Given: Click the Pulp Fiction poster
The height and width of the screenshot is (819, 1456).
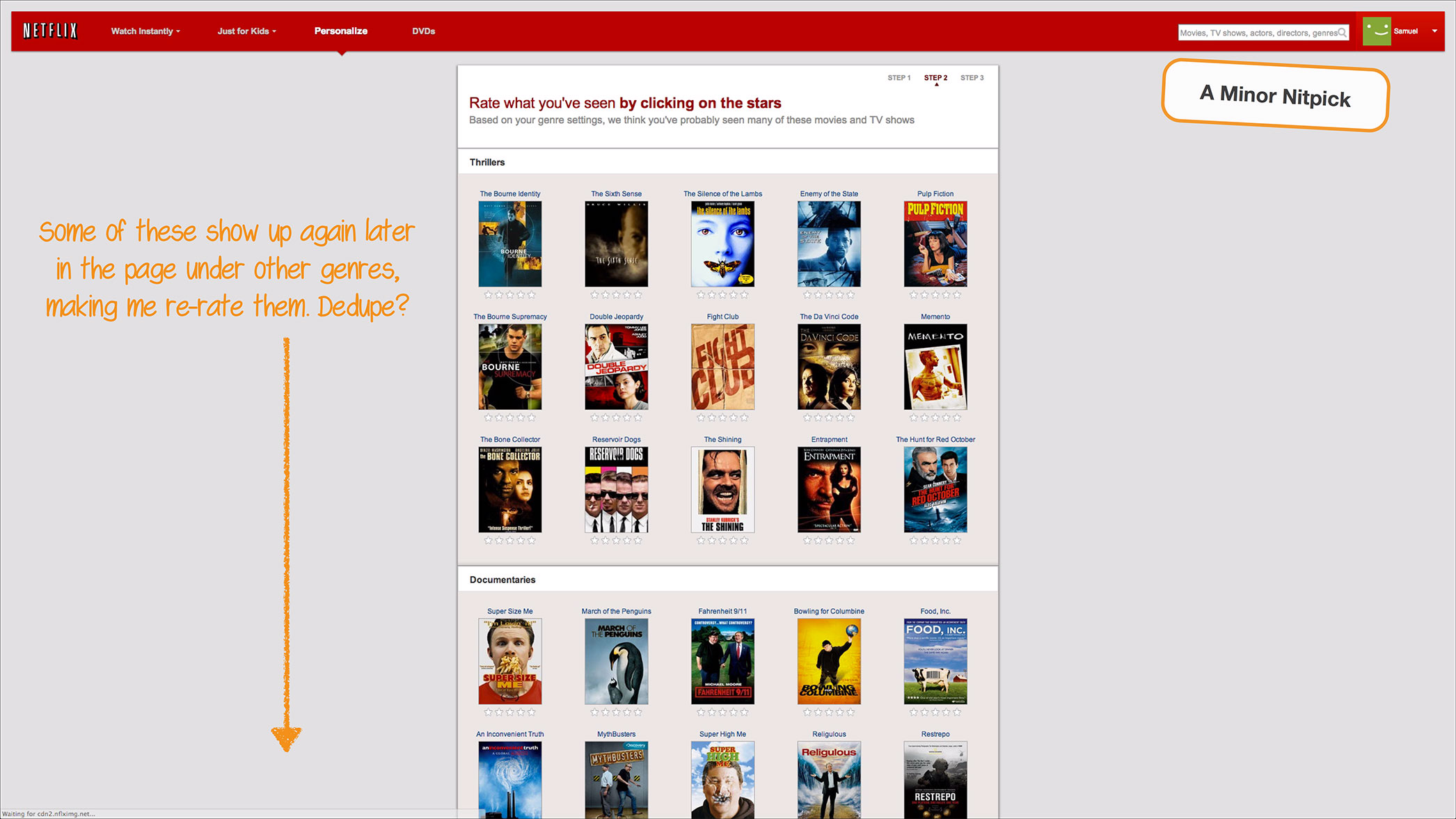Looking at the screenshot, I should 935,244.
